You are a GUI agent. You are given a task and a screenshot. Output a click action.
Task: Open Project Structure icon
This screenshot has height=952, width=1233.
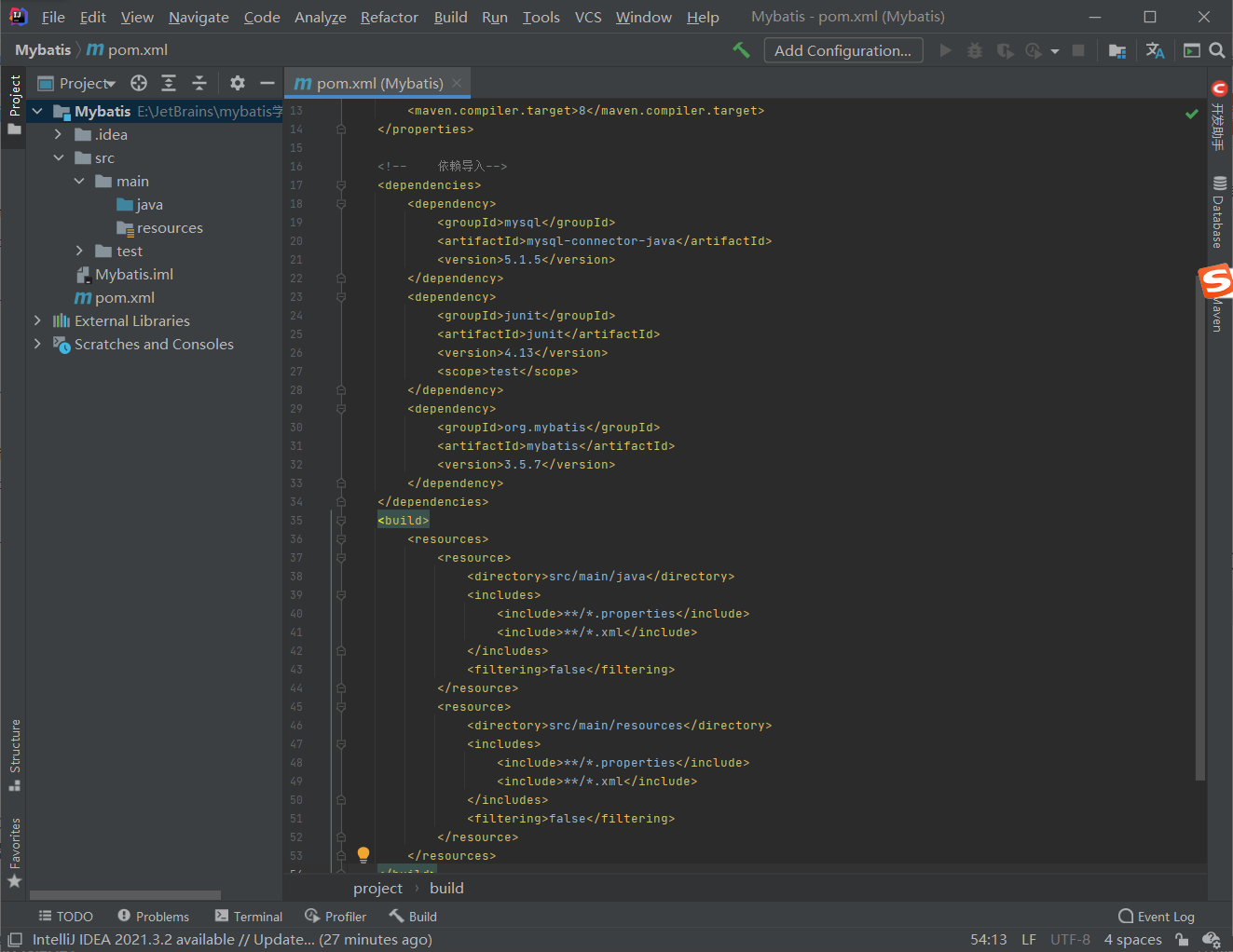point(1117,50)
